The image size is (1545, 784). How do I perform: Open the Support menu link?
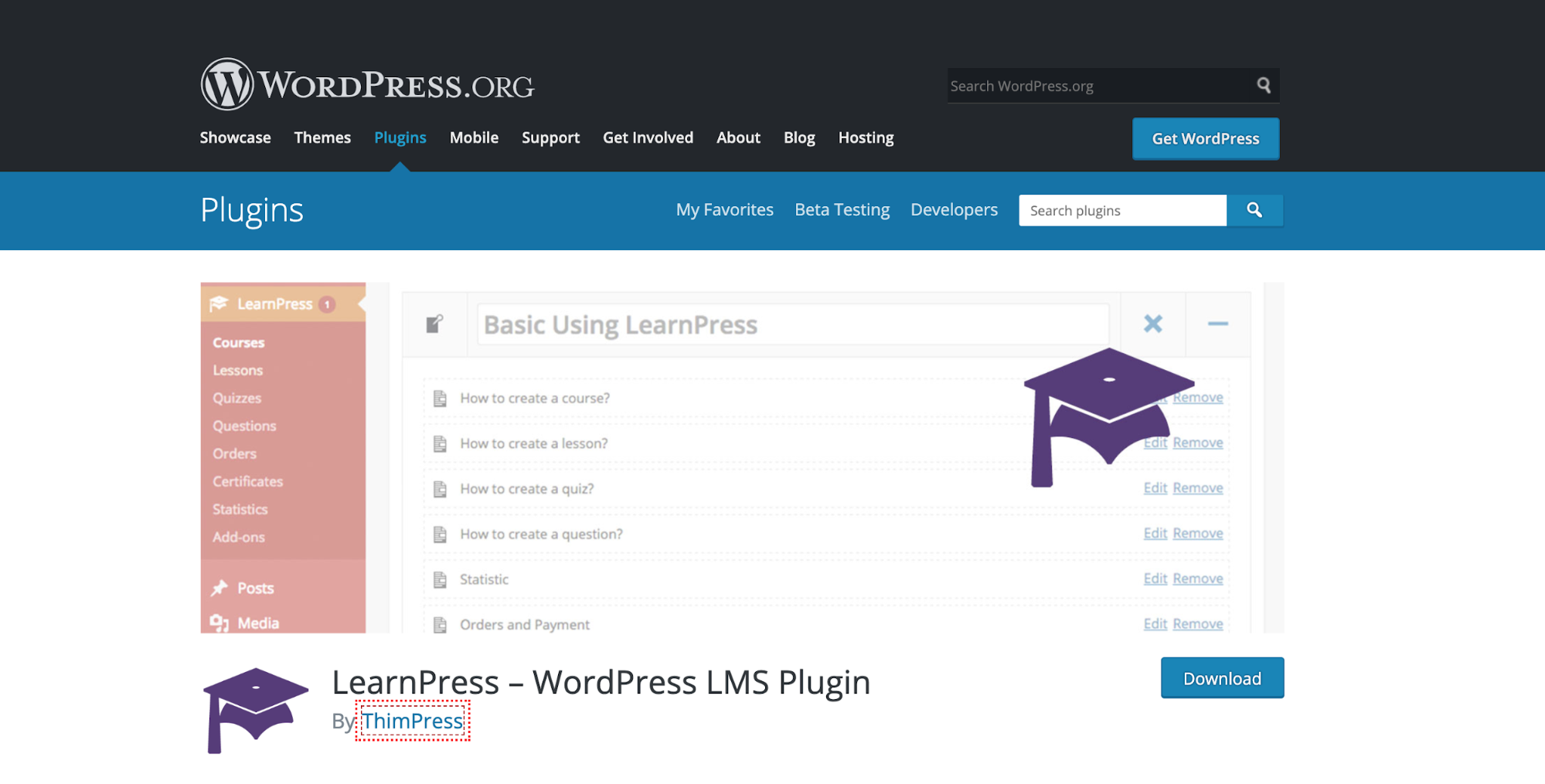(x=550, y=137)
